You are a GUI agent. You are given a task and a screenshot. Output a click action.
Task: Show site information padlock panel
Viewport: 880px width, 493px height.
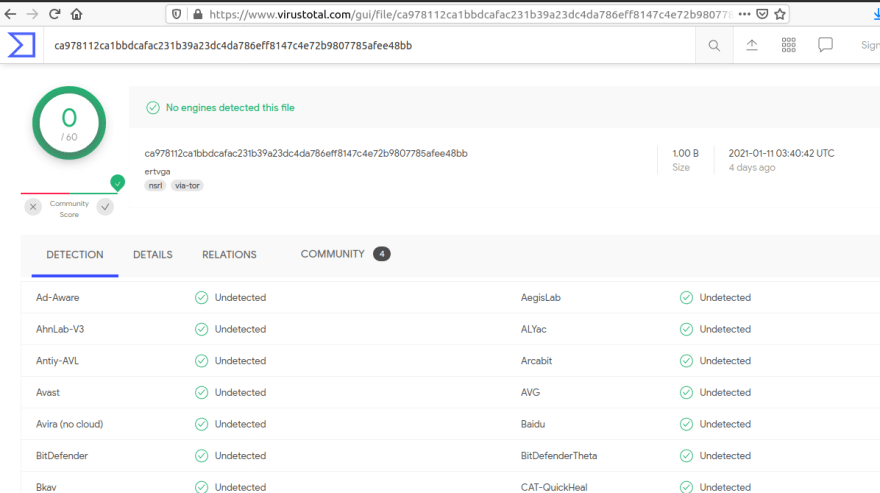pos(197,14)
